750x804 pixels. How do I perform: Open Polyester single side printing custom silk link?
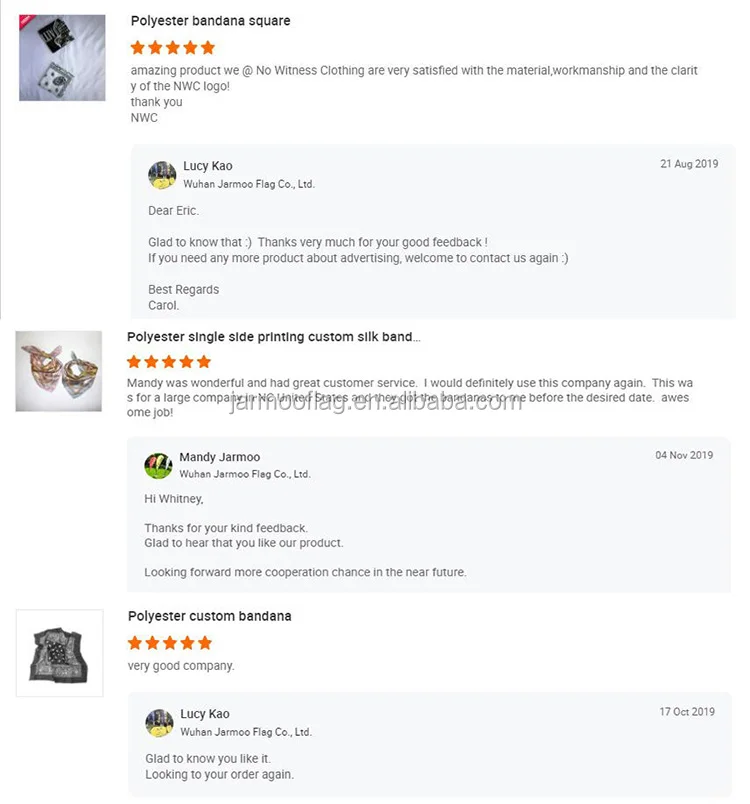(274, 337)
